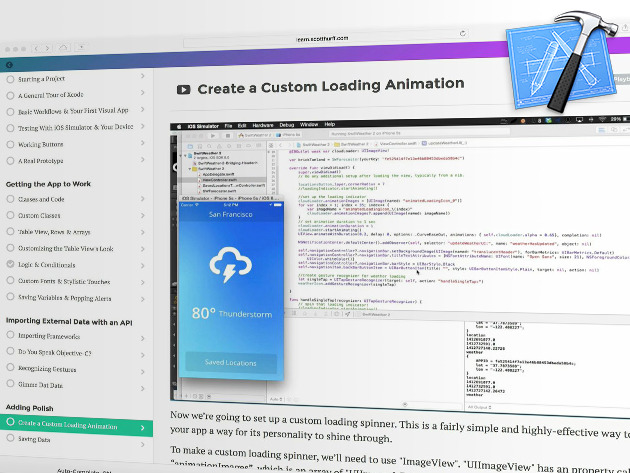The height and width of the screenshot is (473, 630).
Task: Mark Working Buttons lesson circle
Action: (x=10, y=144)
